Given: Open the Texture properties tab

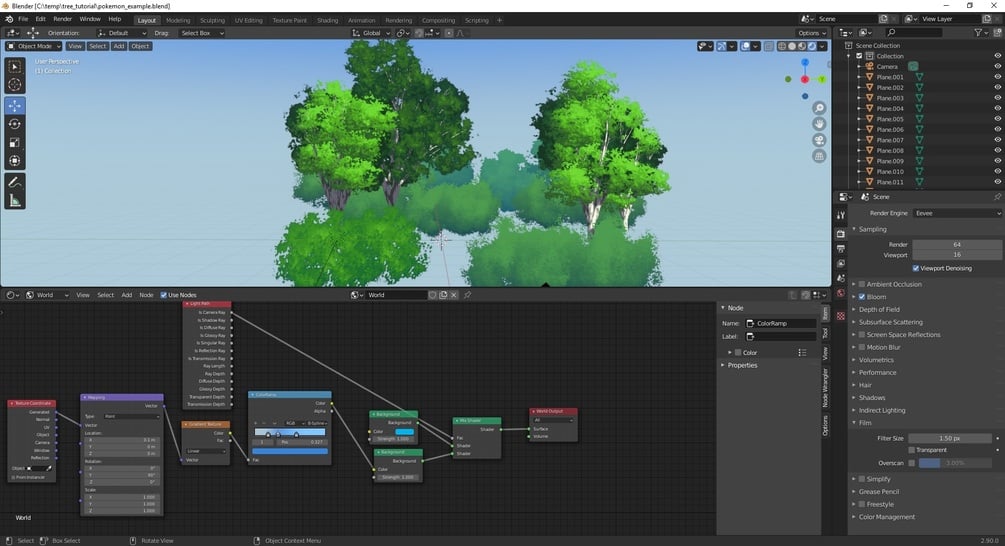Looking at the screenshot, I should 841,316.
